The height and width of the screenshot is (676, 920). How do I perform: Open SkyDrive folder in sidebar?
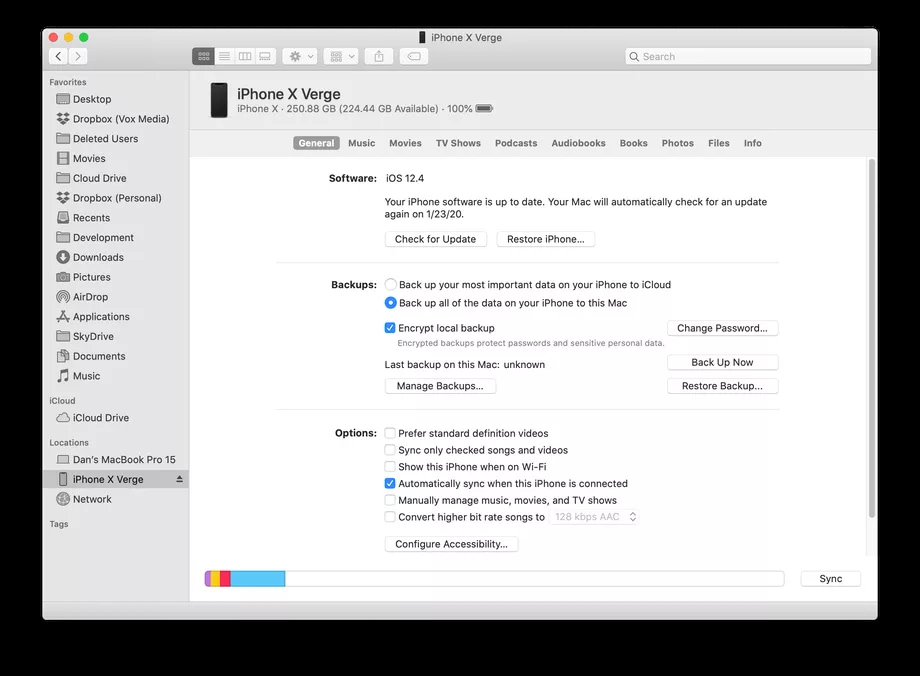(116, 336)
